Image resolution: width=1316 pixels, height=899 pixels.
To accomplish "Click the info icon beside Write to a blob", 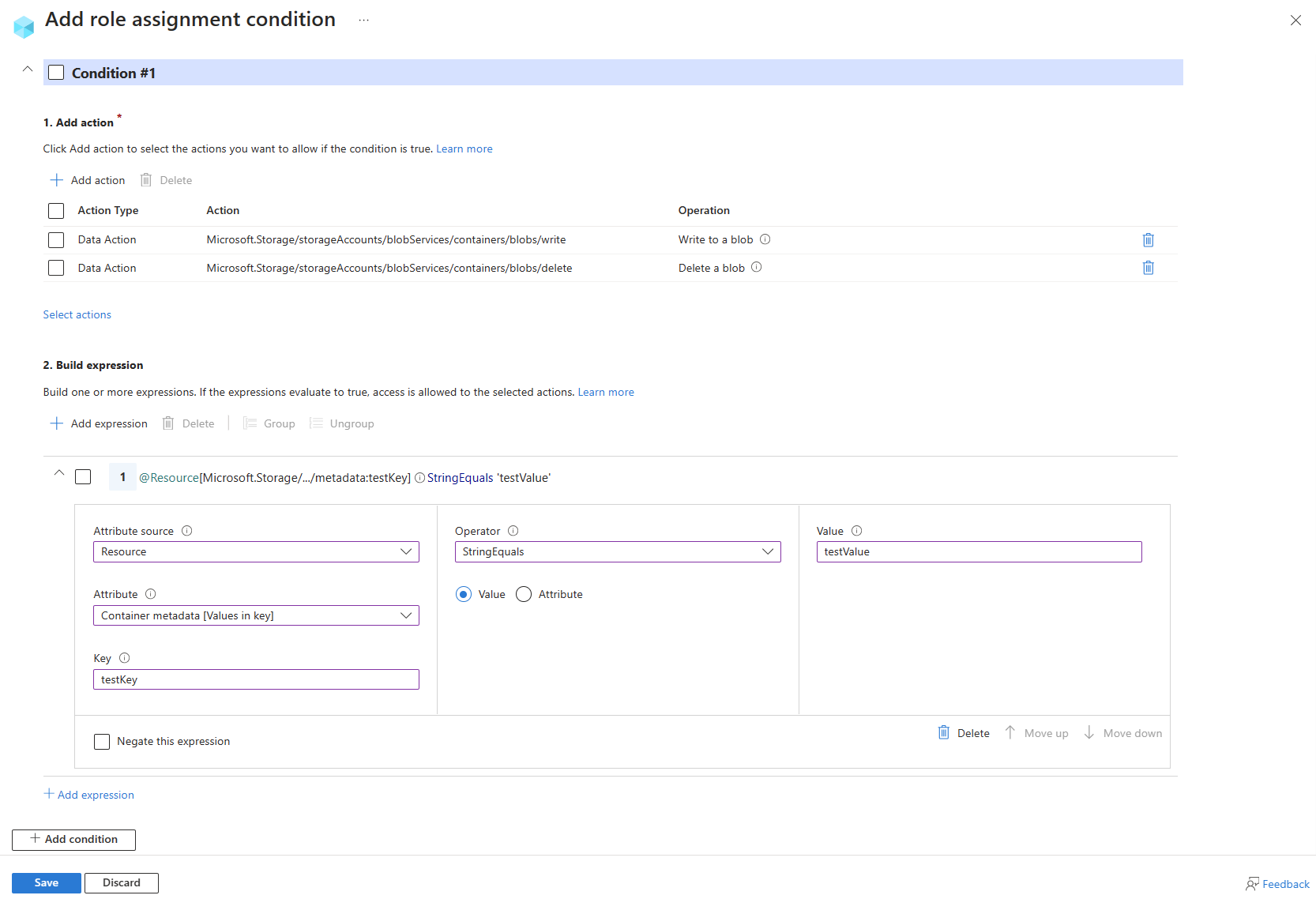I will click(x=765, y=239).
